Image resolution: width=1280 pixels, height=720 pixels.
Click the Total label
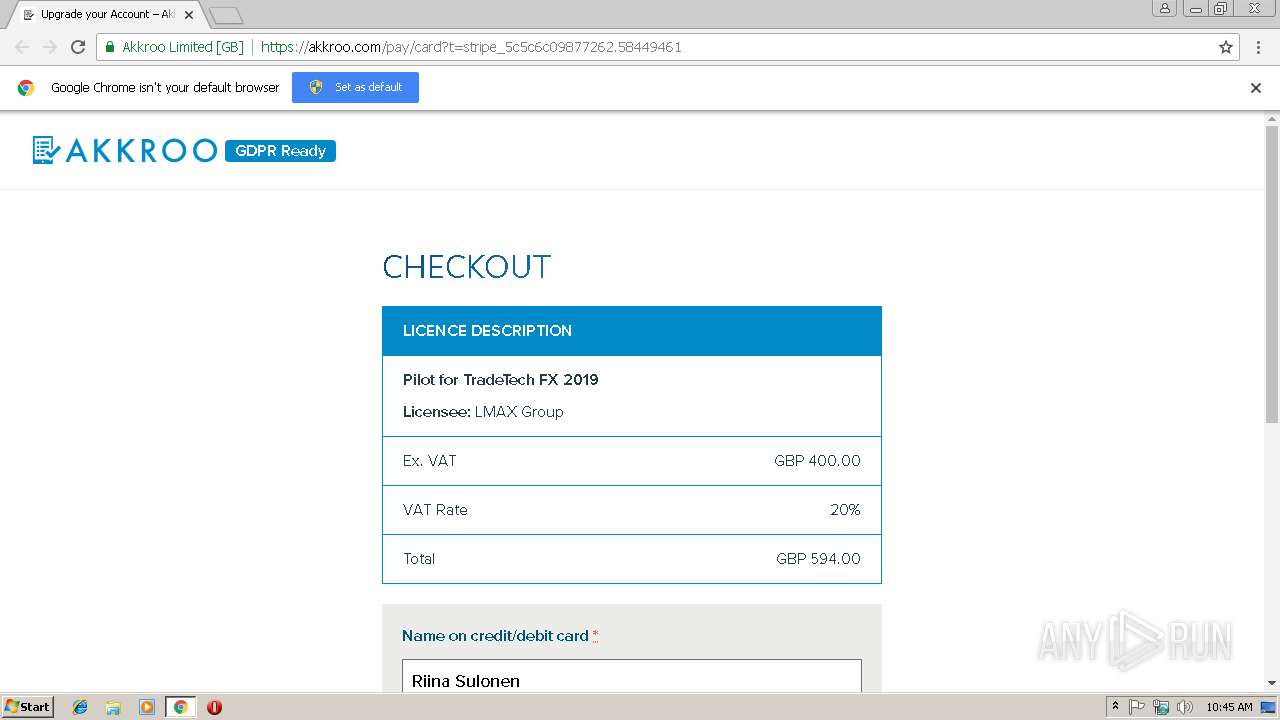point(419,559)
